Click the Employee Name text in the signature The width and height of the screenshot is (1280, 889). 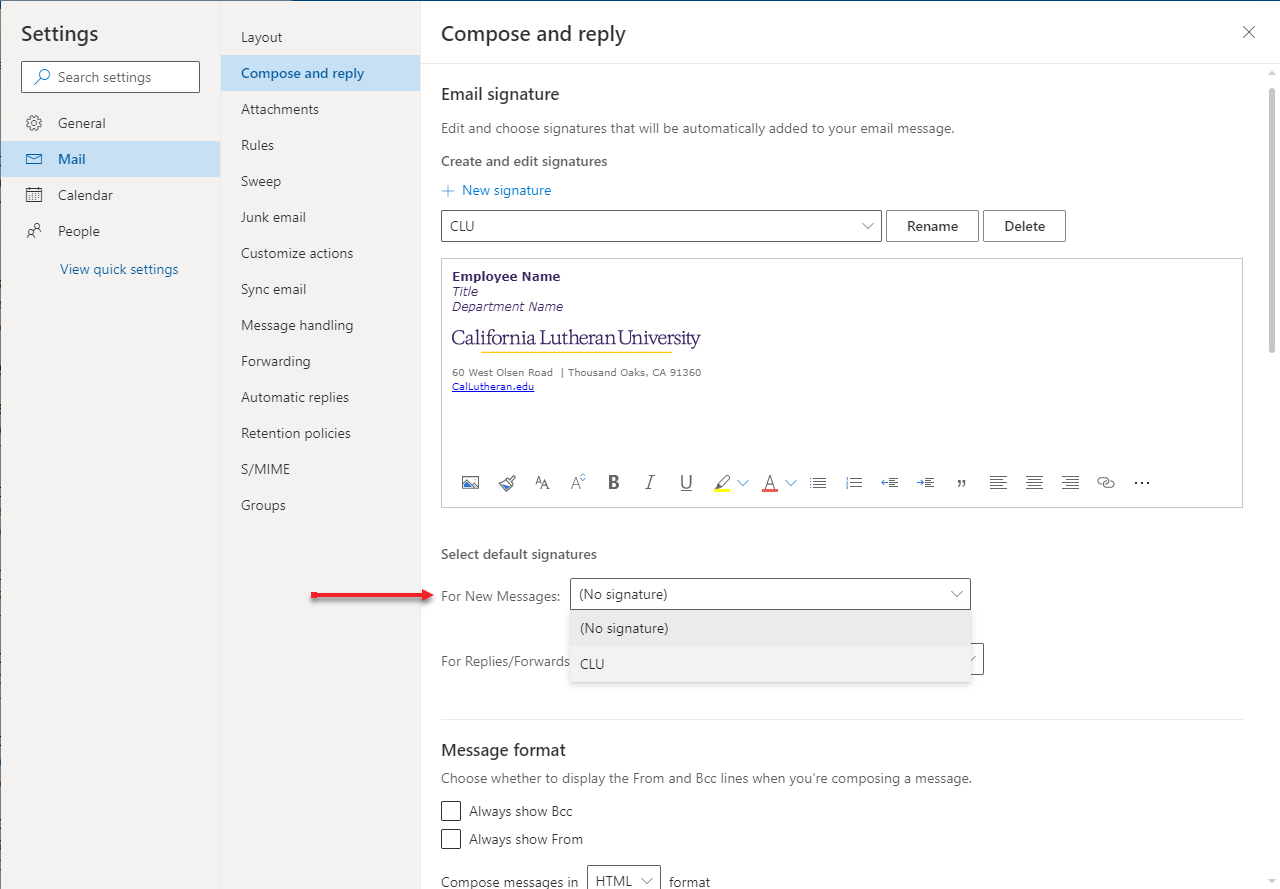[x=506, y=276]
